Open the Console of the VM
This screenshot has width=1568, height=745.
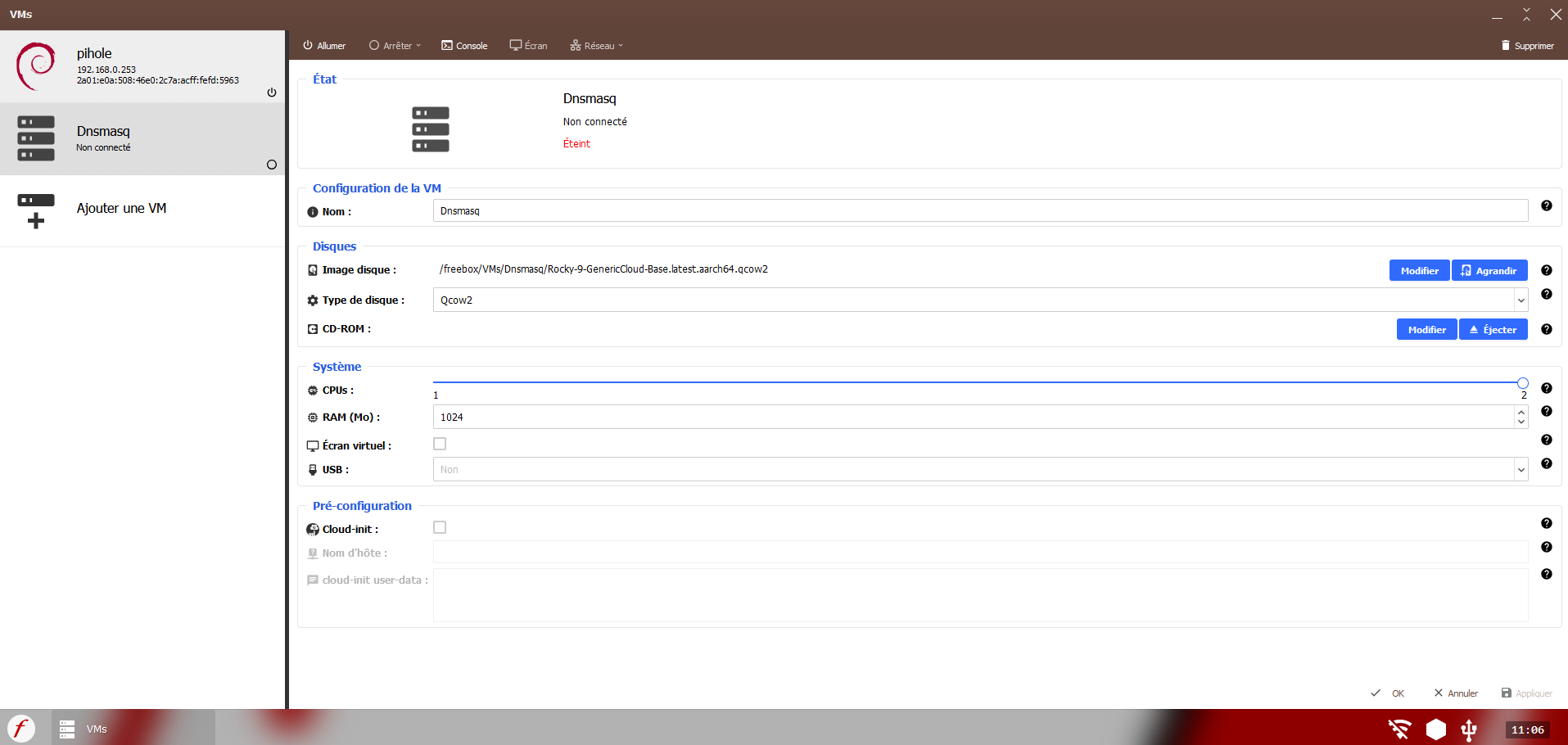[463, 45]
